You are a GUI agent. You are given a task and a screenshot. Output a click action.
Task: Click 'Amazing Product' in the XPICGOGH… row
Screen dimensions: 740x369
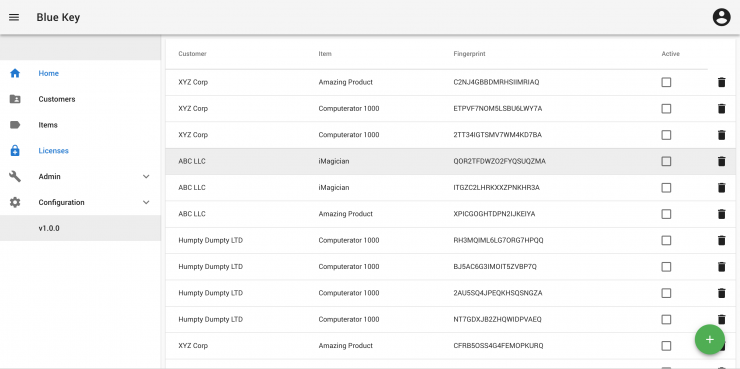pyautogui.click(x=345, y=214)
